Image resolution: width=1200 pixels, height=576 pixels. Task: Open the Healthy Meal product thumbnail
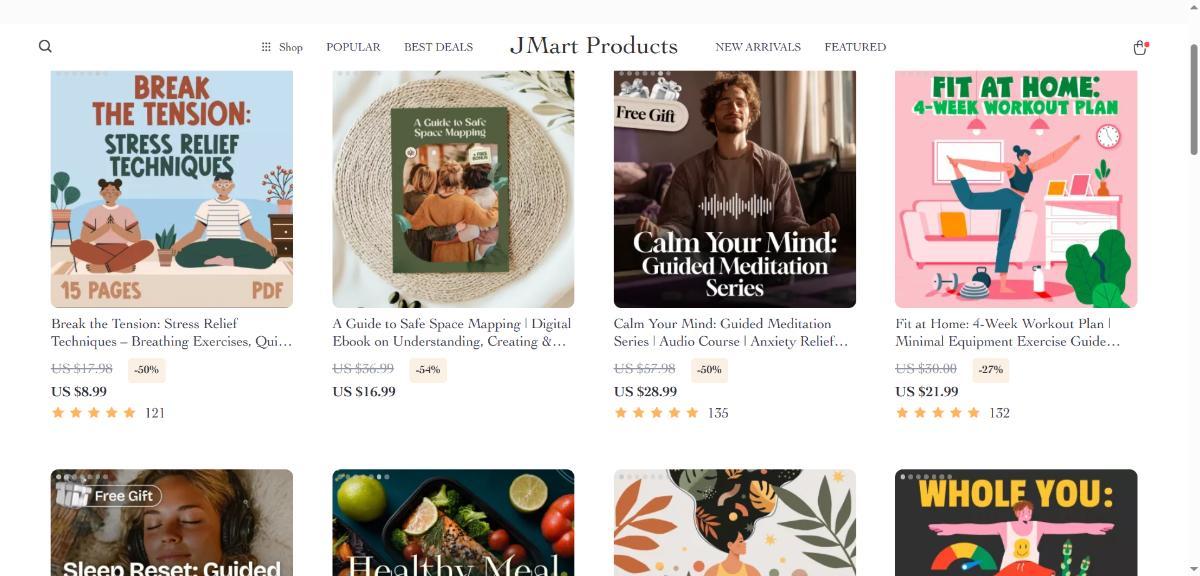pos(453,522)
